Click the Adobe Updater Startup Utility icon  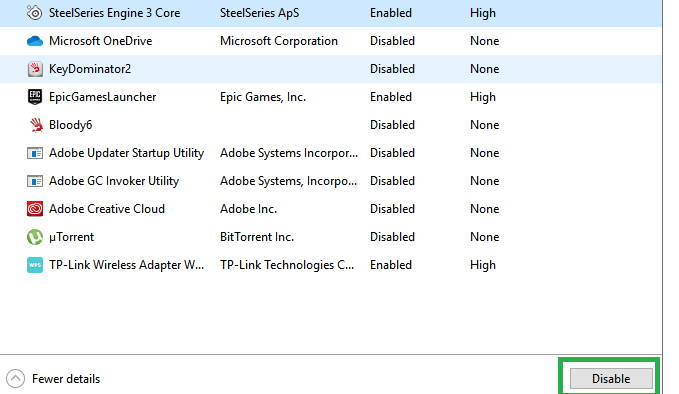pos(35,153)
